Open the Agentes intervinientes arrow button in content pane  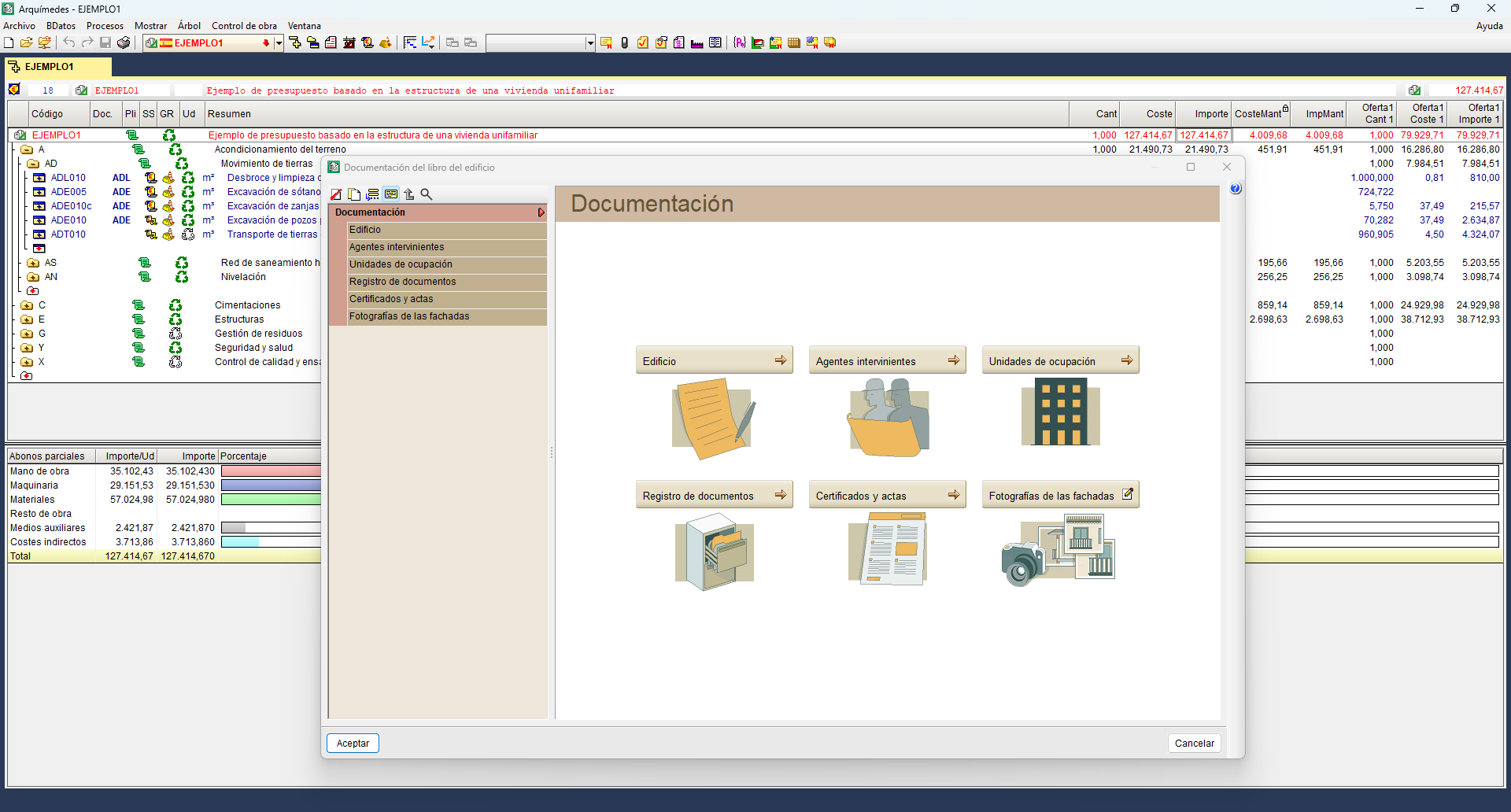click(887, 361)
